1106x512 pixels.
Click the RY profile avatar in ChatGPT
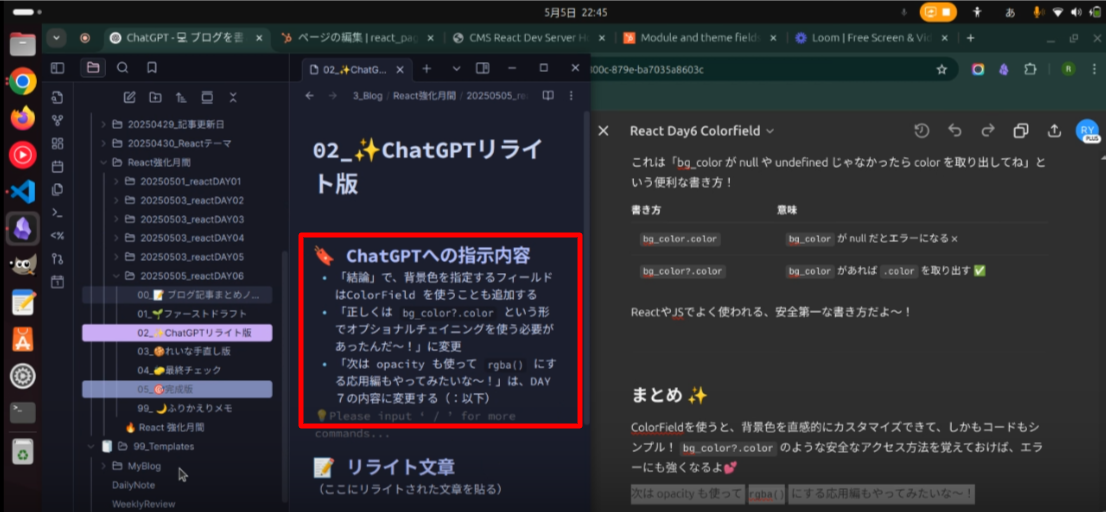point(1086,130)
